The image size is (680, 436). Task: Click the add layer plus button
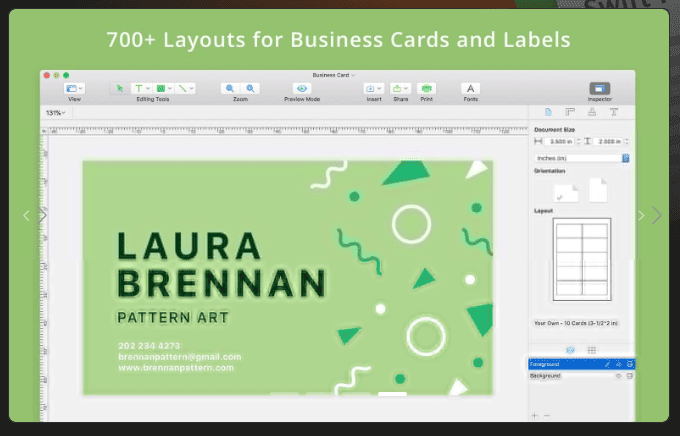535,416
